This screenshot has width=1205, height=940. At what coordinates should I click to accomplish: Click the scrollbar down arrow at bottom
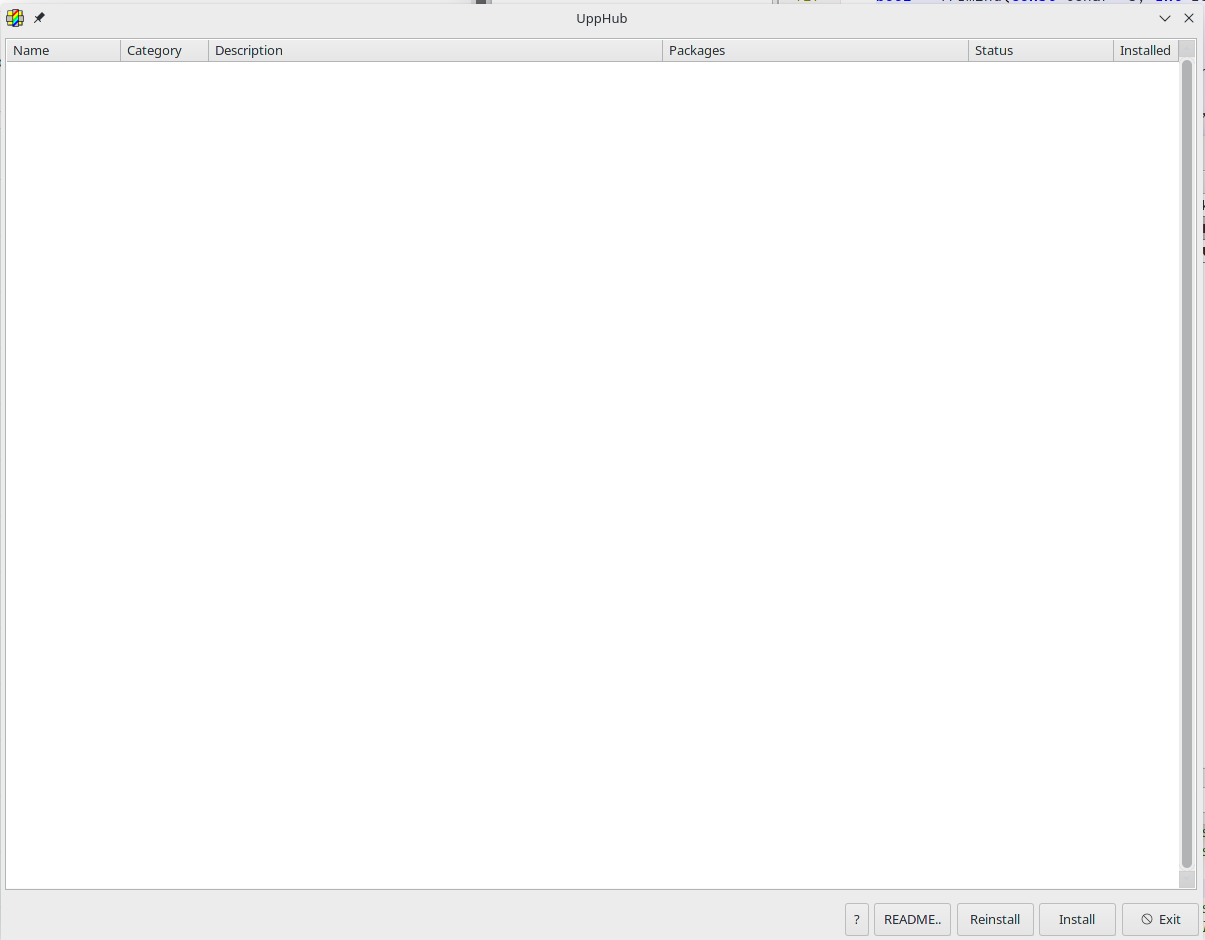click(1187, 880)
